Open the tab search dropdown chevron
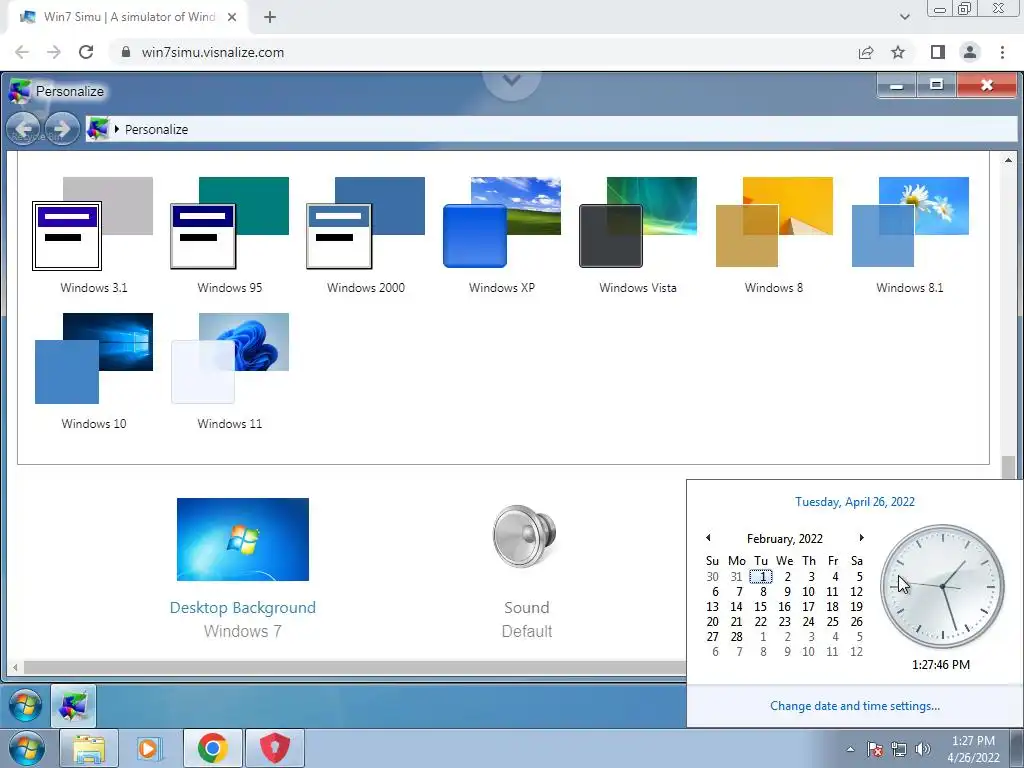Image resolution: width=1024 pixels, height=768 pixels. tap(904, 17)
